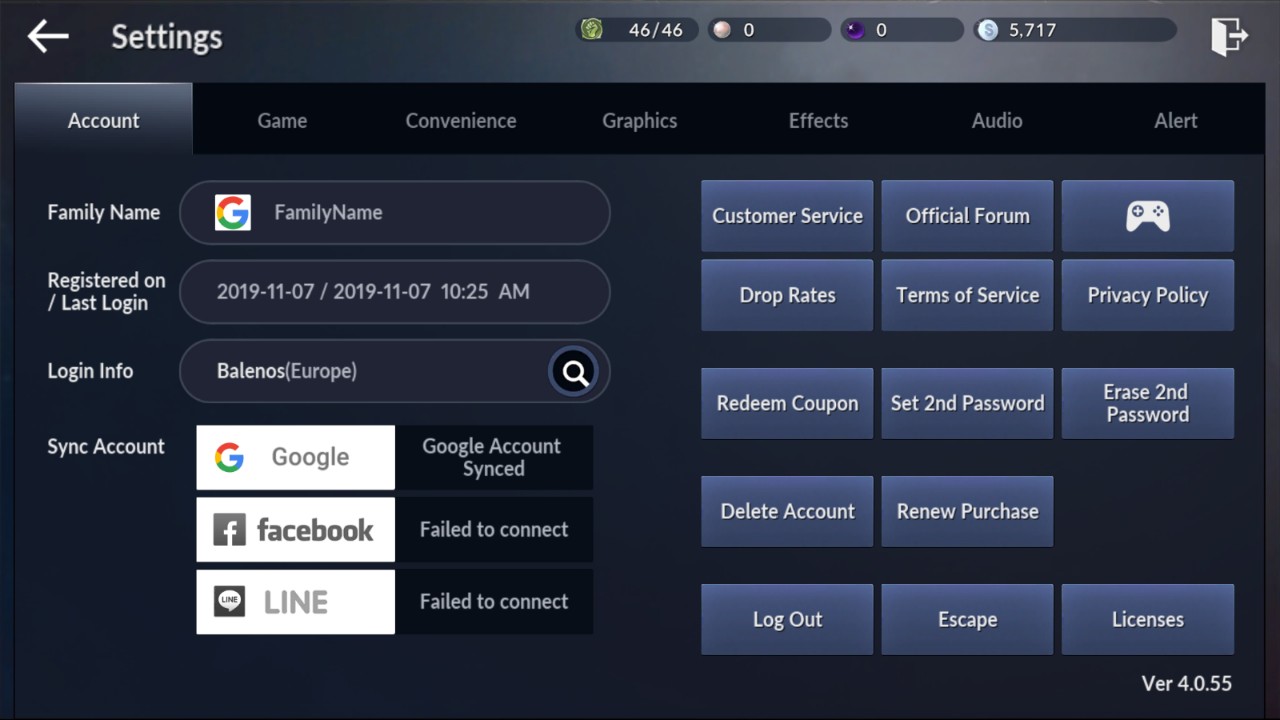Click the magnifier icon in Login Info

574,372
